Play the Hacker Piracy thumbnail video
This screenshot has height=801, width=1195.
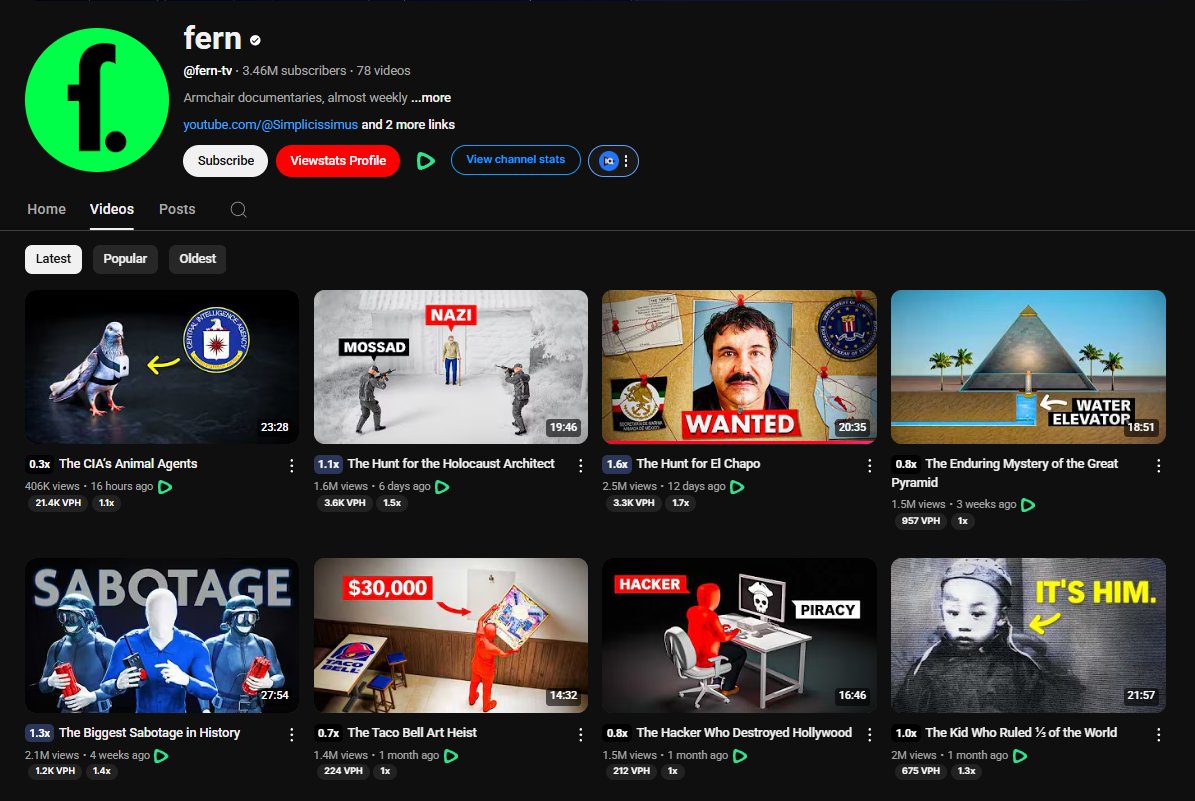click(739, 636)
